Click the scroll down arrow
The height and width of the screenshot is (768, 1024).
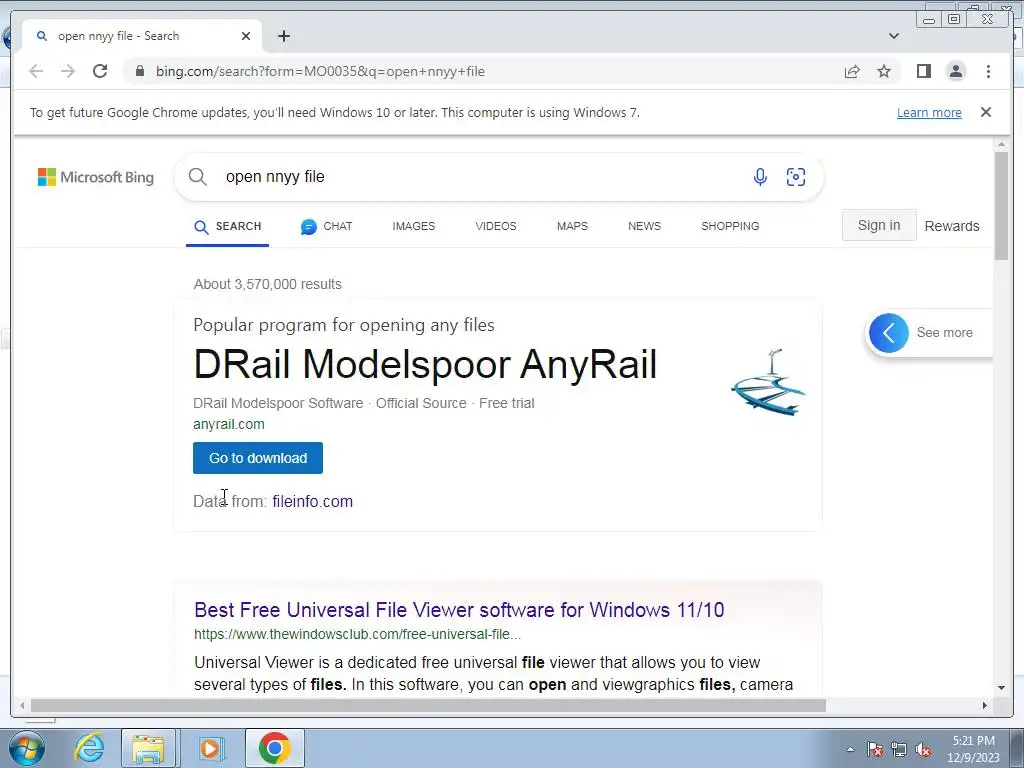(1001, 688)
